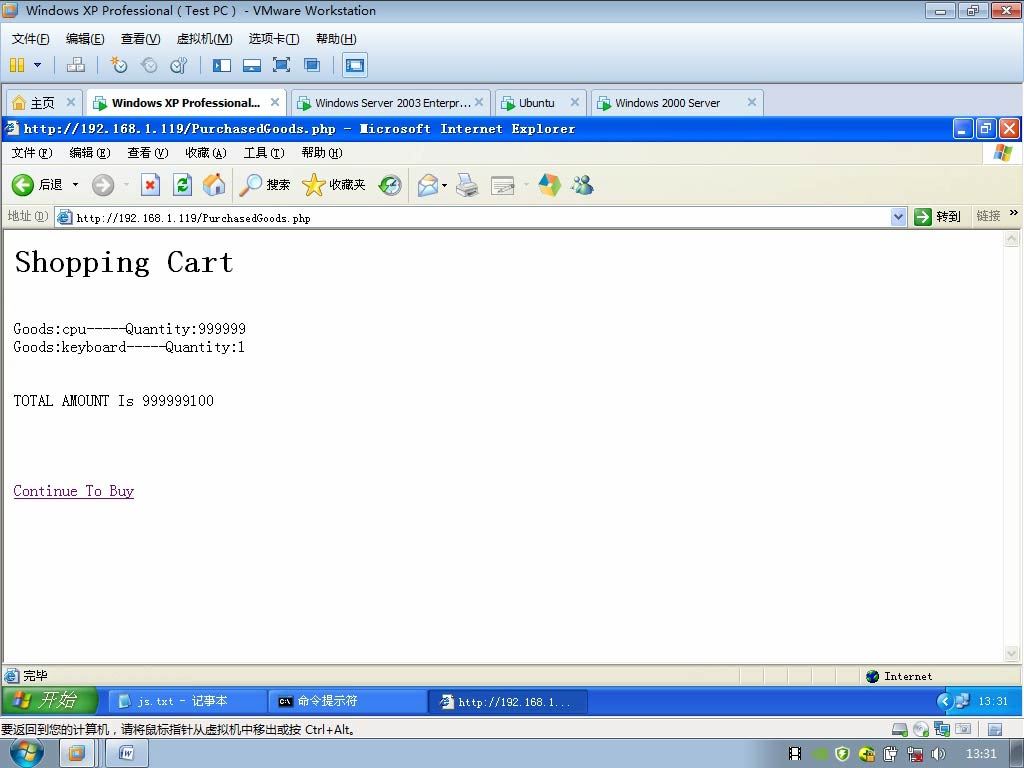This screenshot has width=1024, height=768.
Task: Enter full screen mode in VMware toolbar
Action: (x=281, y=65)
